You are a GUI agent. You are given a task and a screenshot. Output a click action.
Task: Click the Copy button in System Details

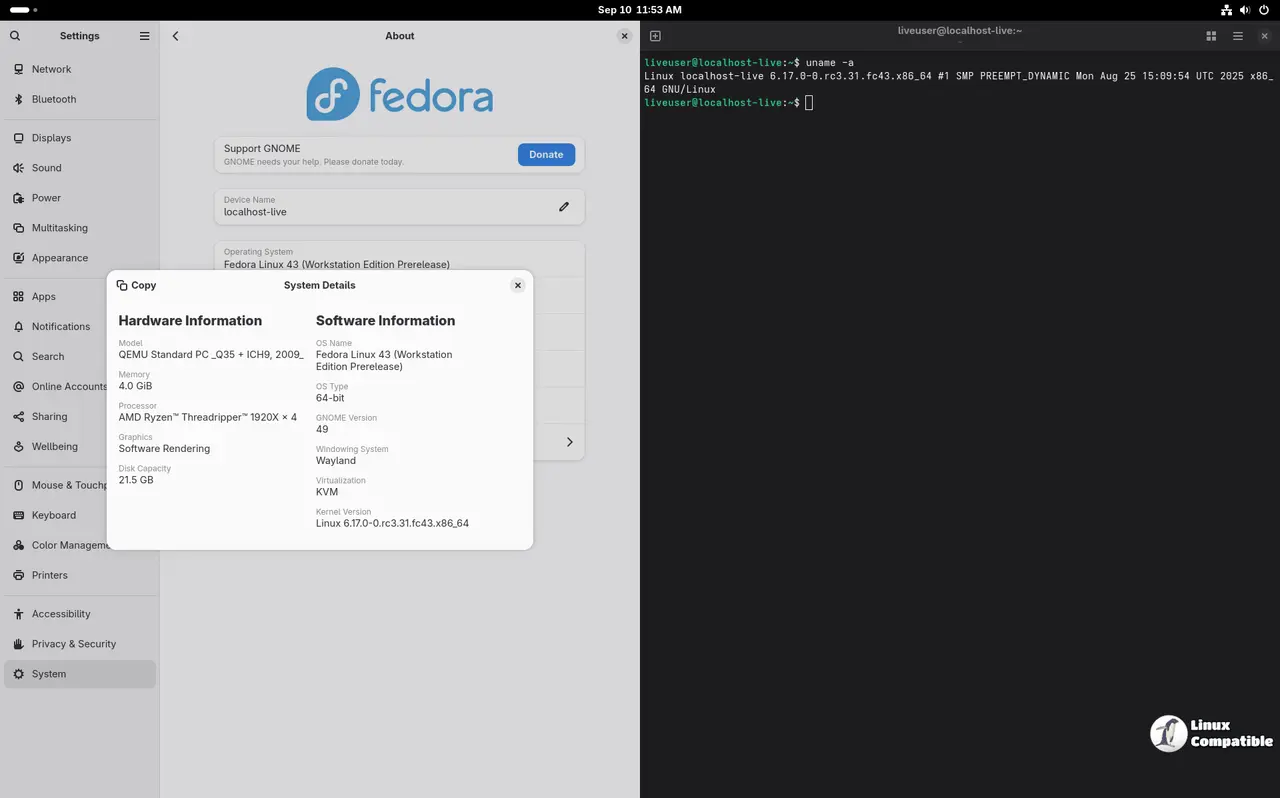click(x=137, y=285)
